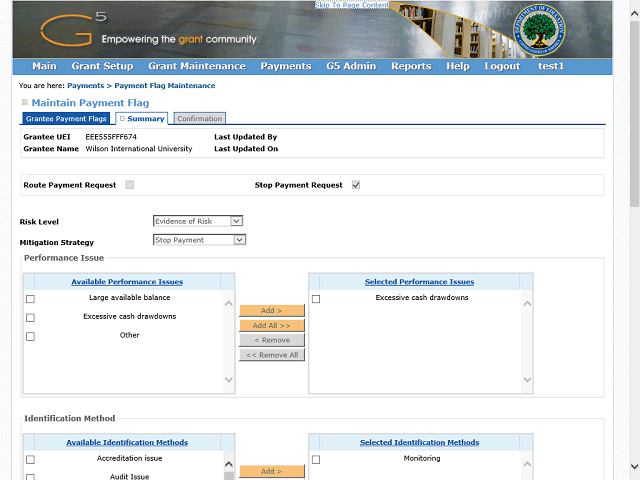The image size is (640, 480).
Task: Click page scrollbar up arrow
Action: pos(634,6)
